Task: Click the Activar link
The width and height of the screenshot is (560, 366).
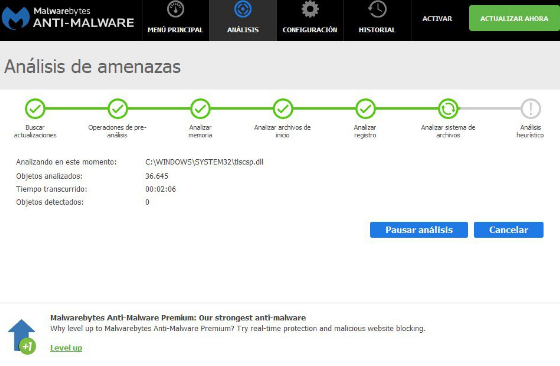Action: (437, 19)
